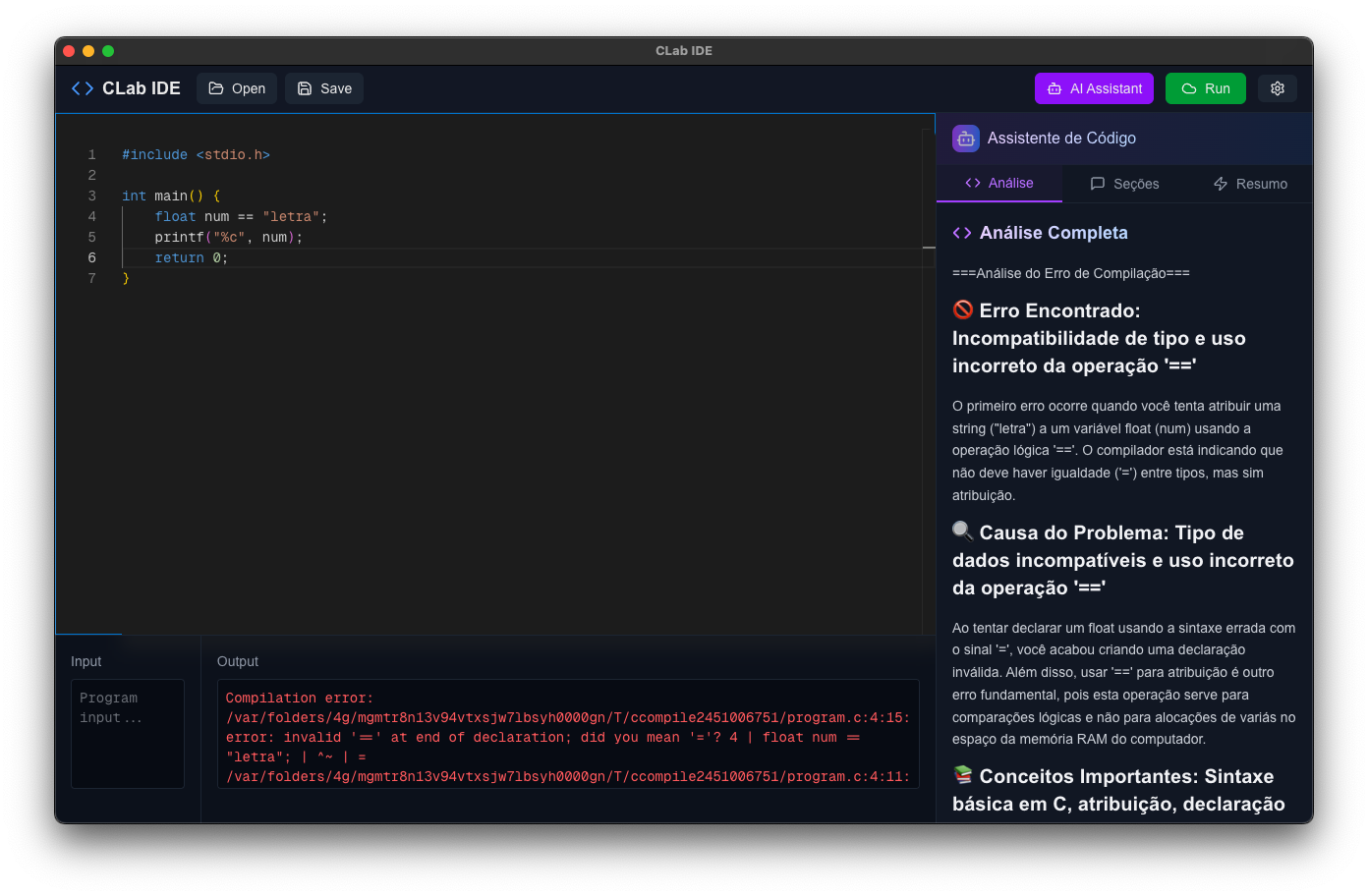Click the #include <stdio.h> line

tap(196, 155)
